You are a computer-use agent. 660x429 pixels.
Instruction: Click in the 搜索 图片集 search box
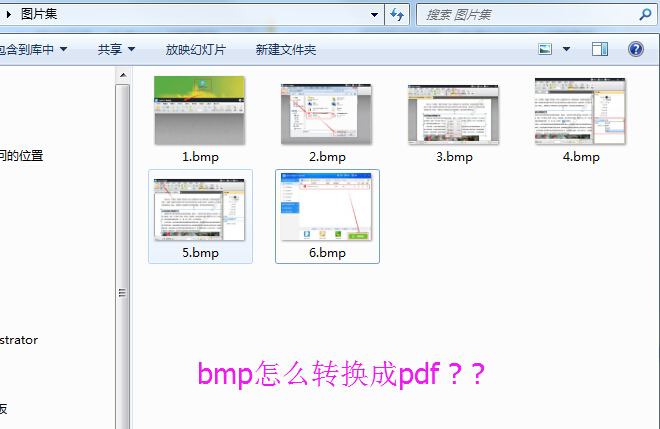(525, 14)
